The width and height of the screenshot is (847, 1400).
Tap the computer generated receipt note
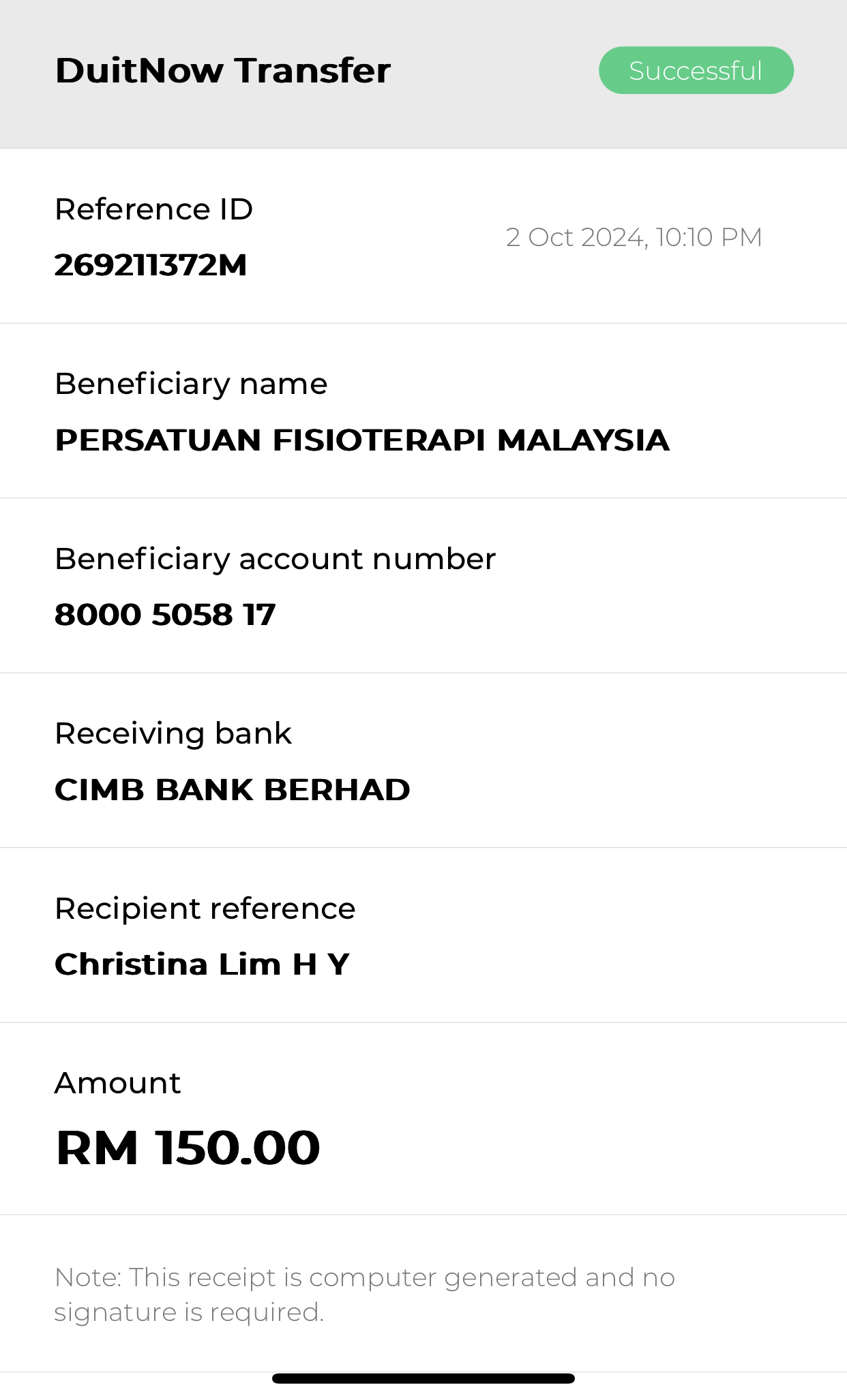click(364, 1294)
